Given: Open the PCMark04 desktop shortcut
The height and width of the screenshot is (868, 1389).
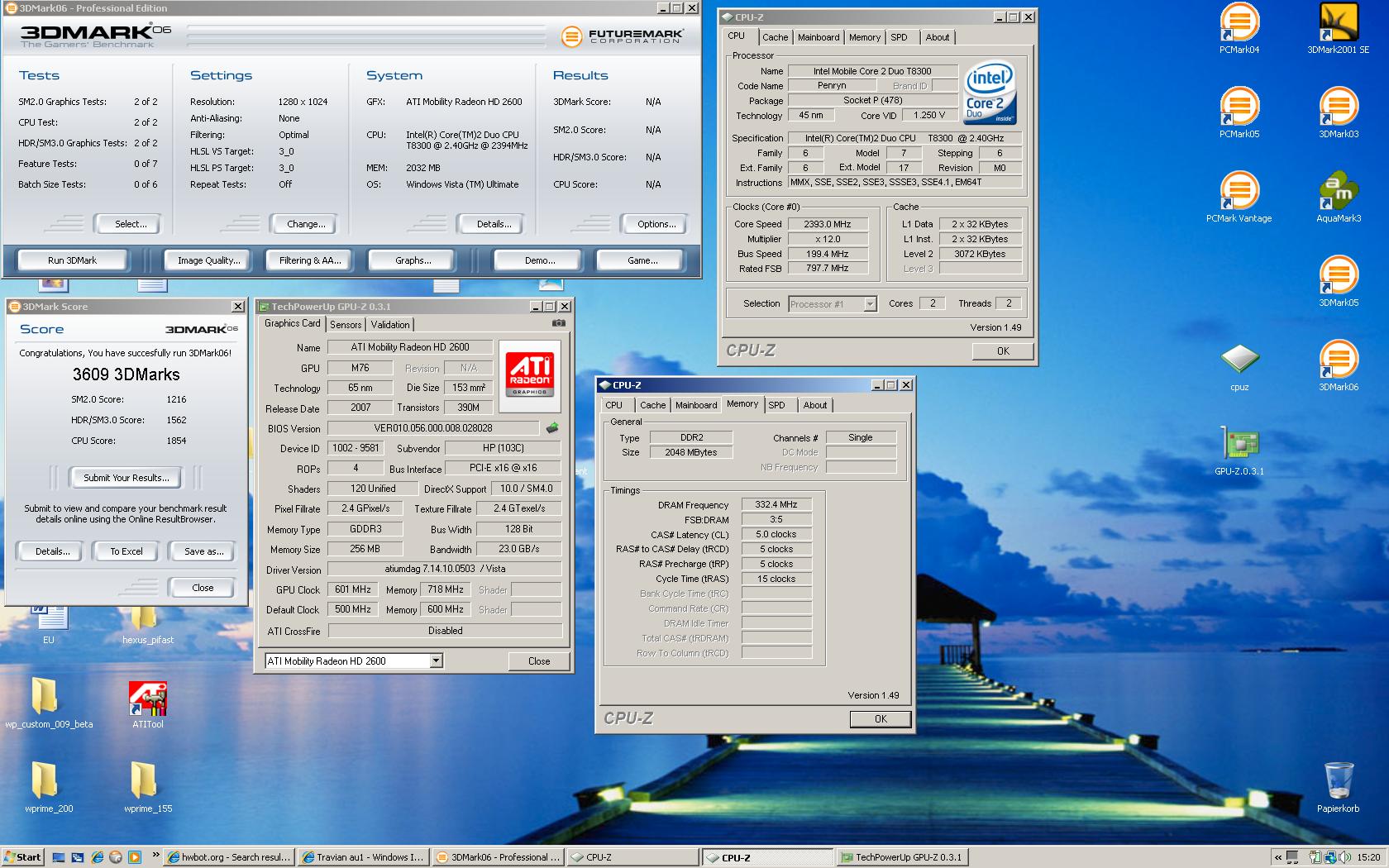Looking at the screenshot, I should [x=1239, y=29].
